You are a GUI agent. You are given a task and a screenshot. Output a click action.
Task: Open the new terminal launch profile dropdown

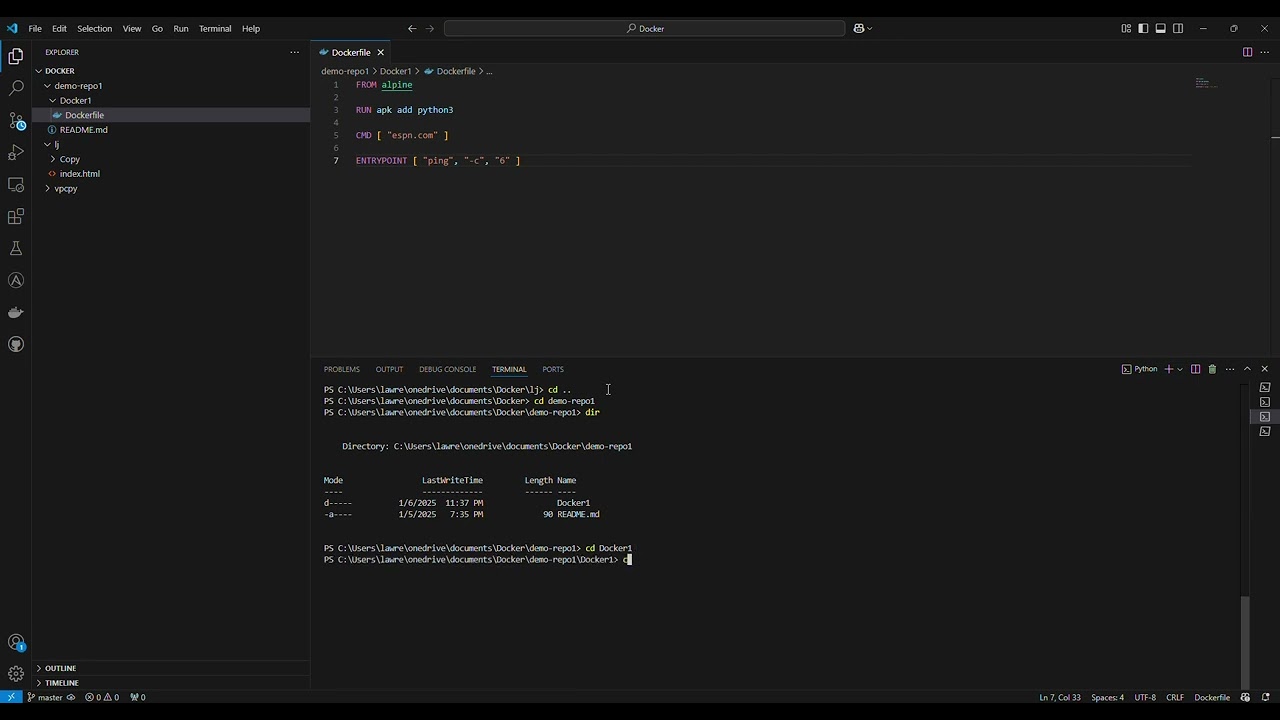tap(1180, 369)
